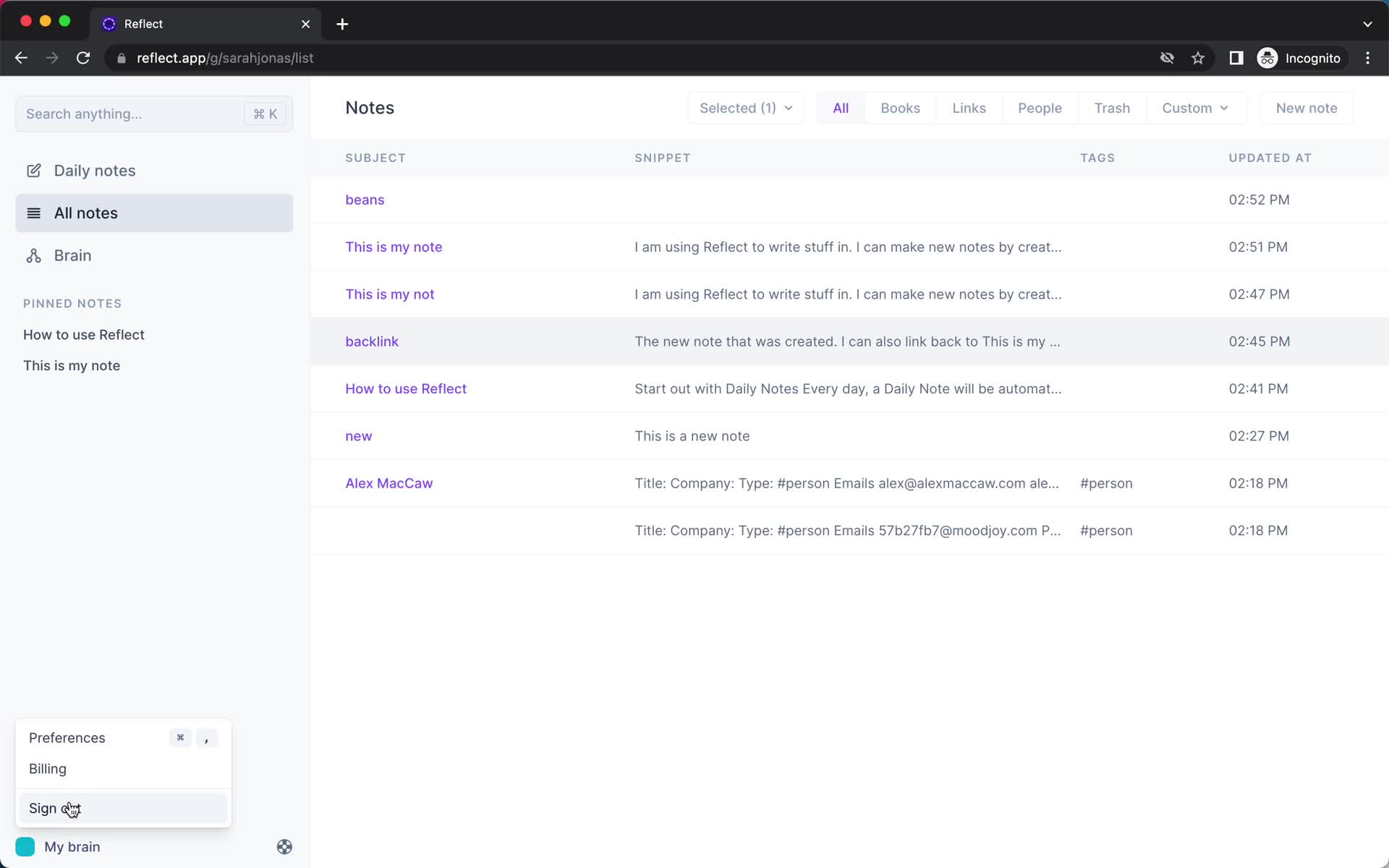Create a note with New note button

(1307, 108)
